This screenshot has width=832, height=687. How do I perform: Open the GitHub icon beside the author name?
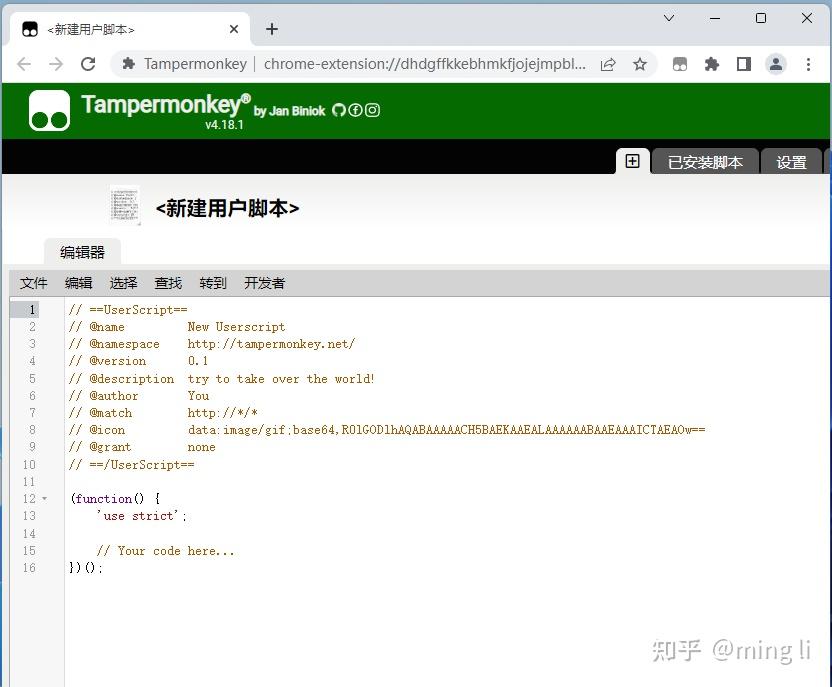pyautogui.click(x=340, y=111)
